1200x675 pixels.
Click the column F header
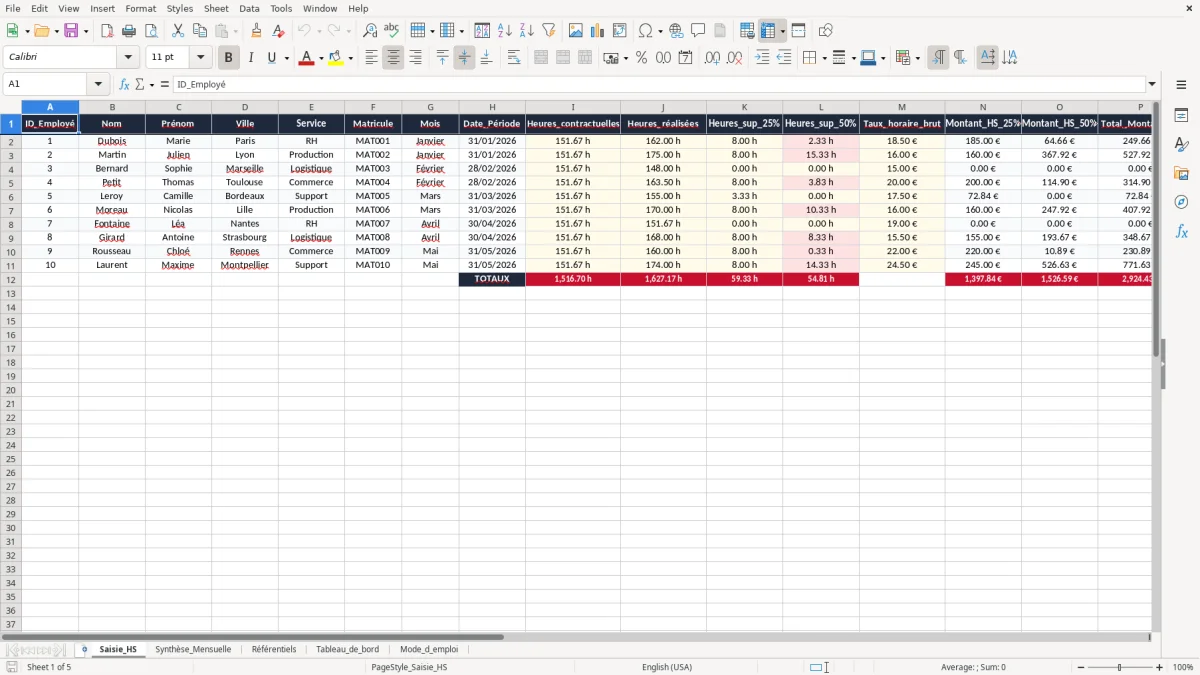point(373,107)
